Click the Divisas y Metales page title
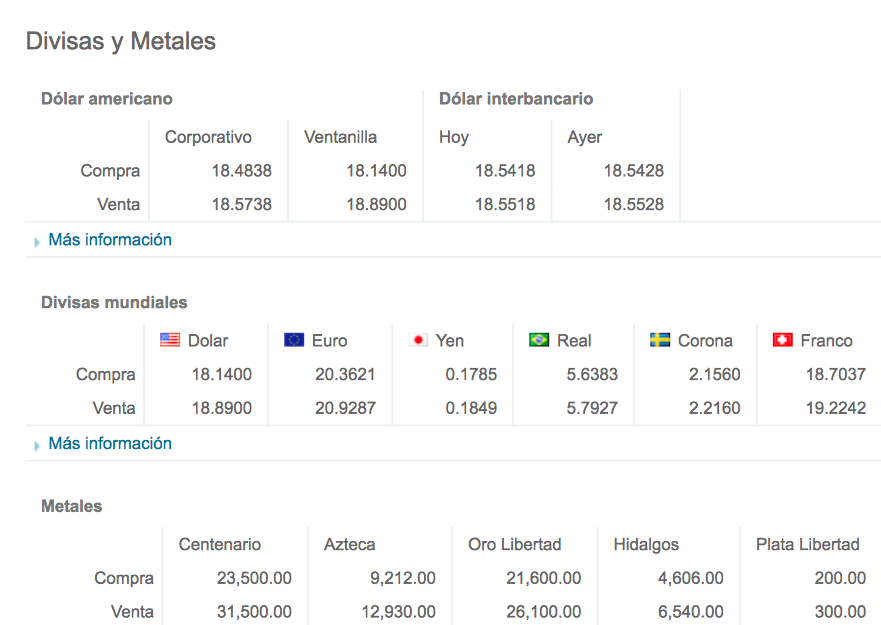The image size is (881, 625). click(121, 41)
